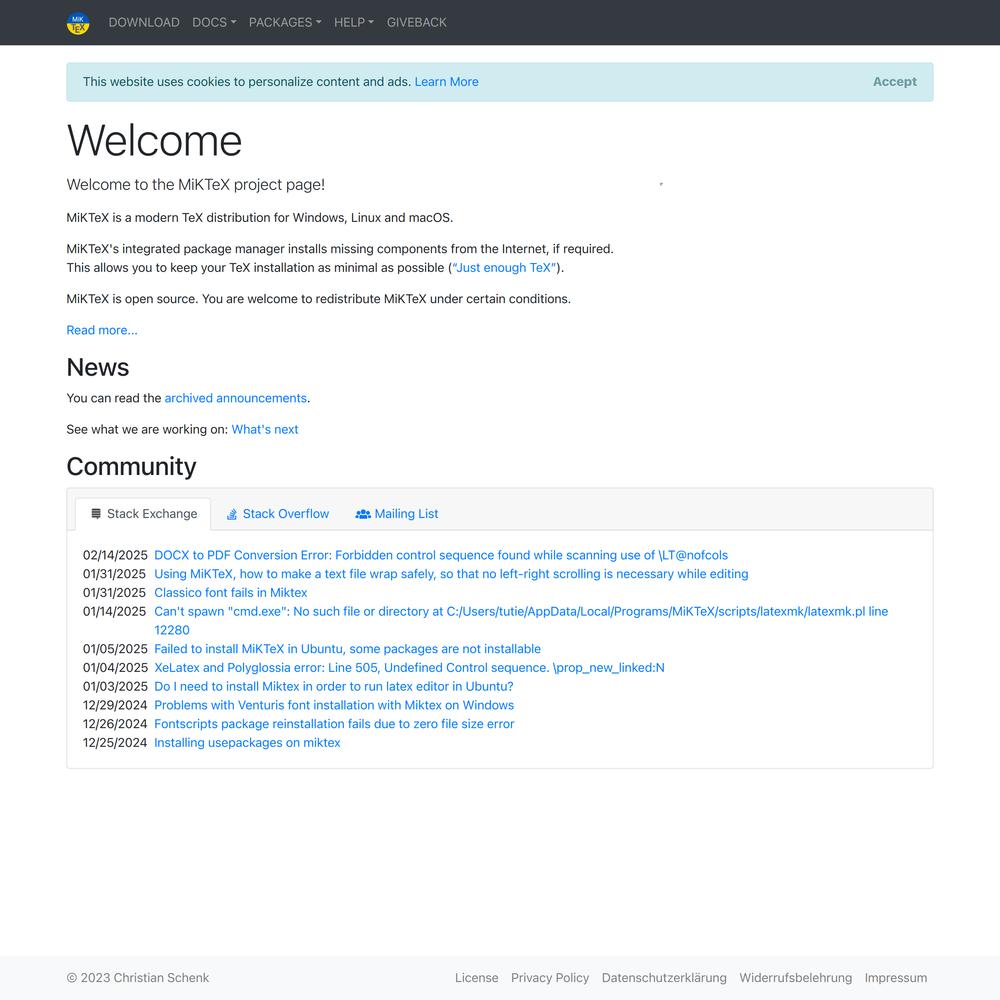Screen dimensions: 1000x1000
Task: Open the Privacy Policy footer link
Action: click(x=550, y=978)
